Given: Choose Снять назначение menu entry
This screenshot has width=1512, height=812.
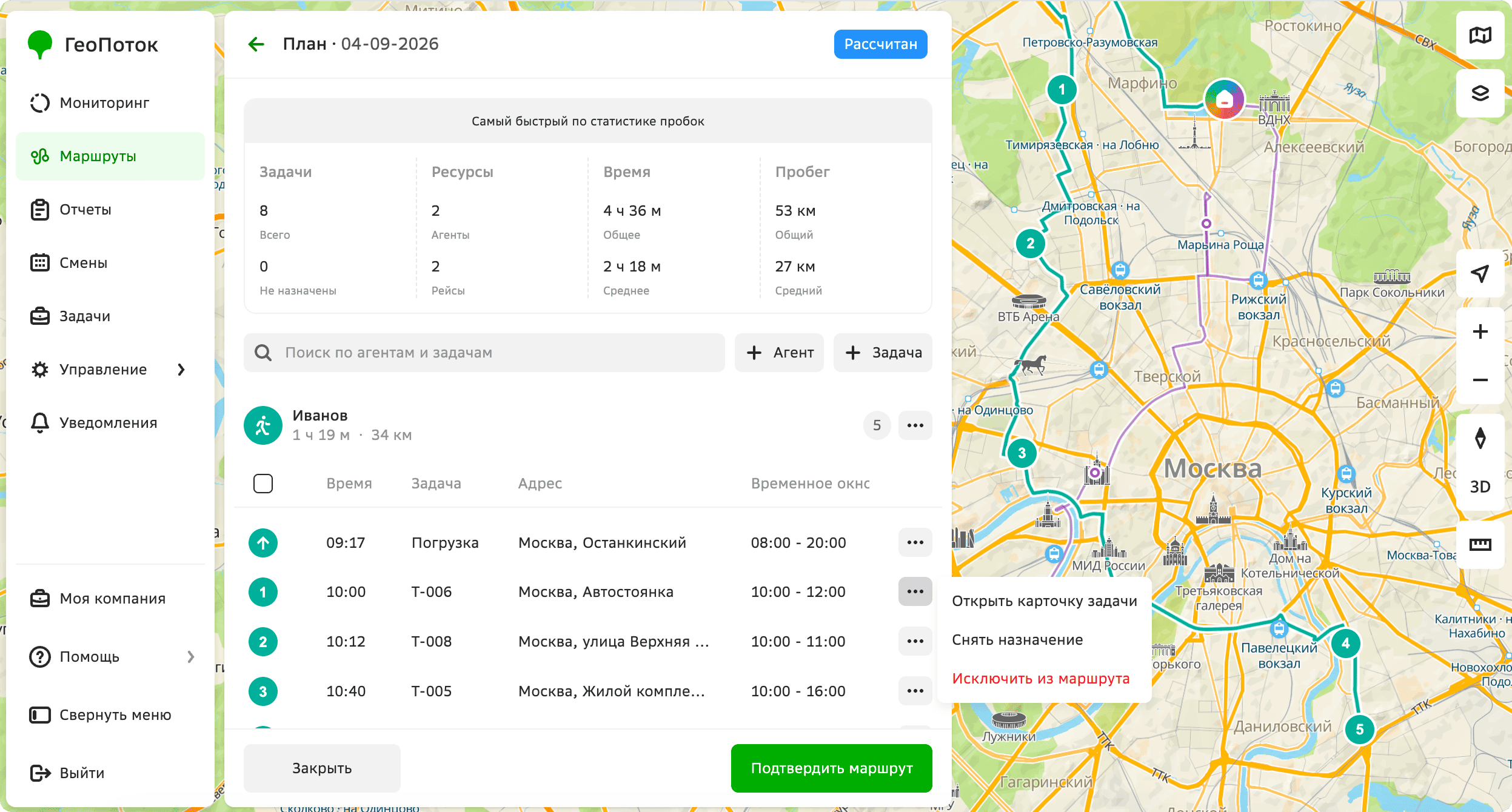Looking at the screenshot, I should pos(1044,640).
